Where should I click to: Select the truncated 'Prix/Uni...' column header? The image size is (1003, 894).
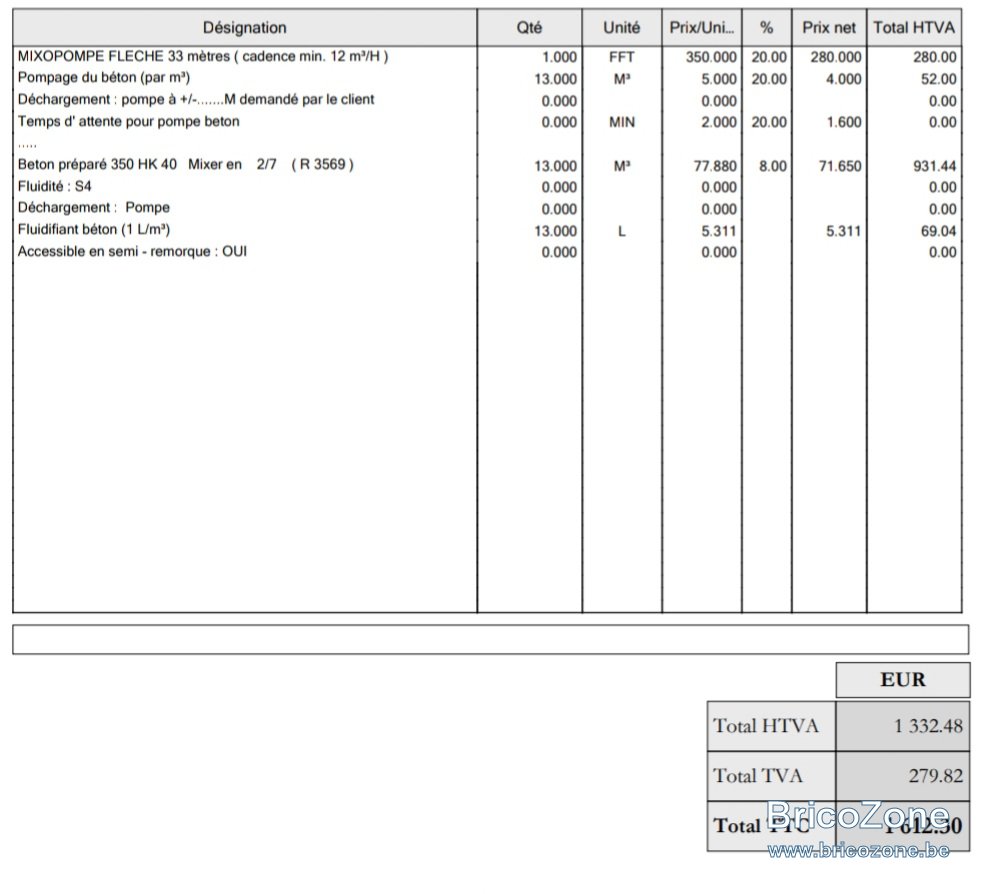tap(702, 27)
